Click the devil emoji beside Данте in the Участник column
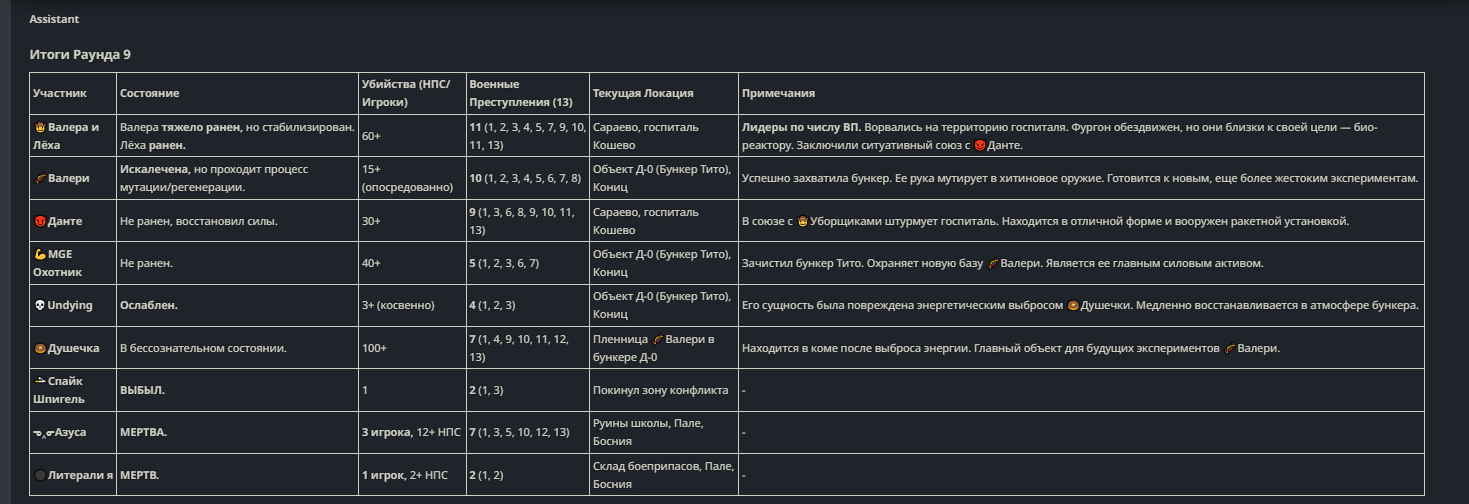The width and height of the screenshot is (1469, 504). [x=40, y=221]
